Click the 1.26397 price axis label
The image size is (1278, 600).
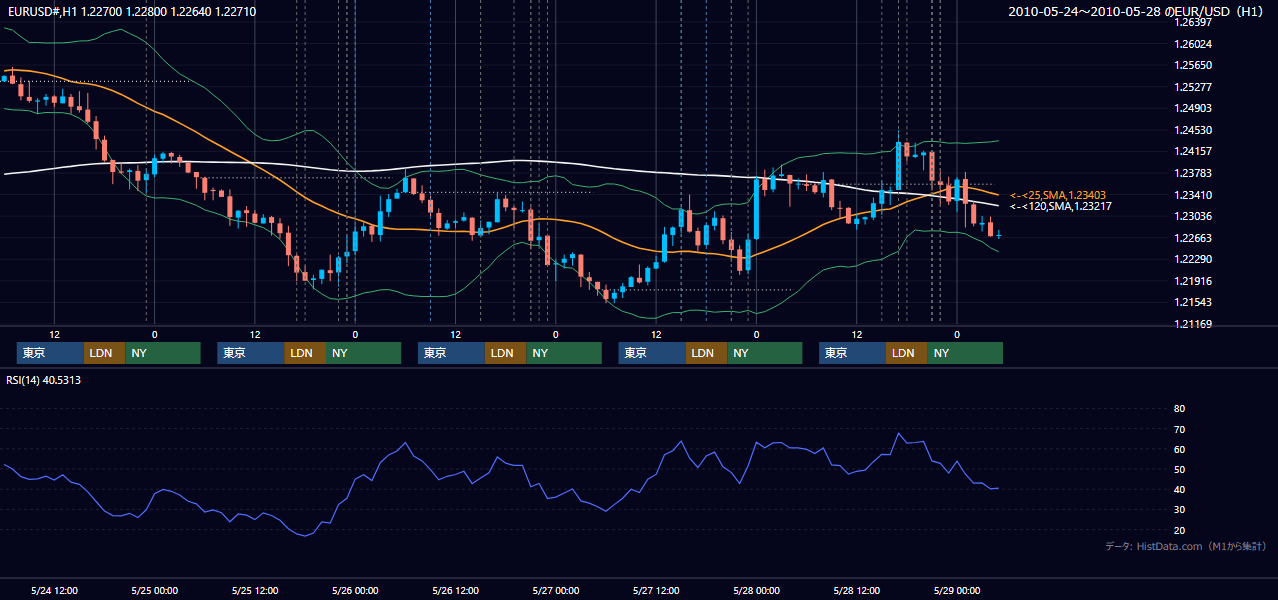(x=1192, y=22)
